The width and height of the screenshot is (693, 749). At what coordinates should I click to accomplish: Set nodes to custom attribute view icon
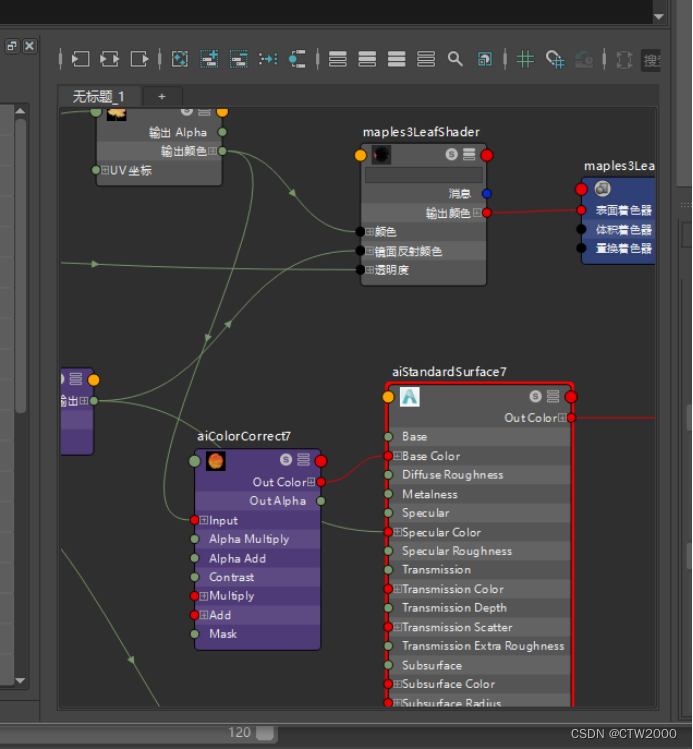point(426,59)
